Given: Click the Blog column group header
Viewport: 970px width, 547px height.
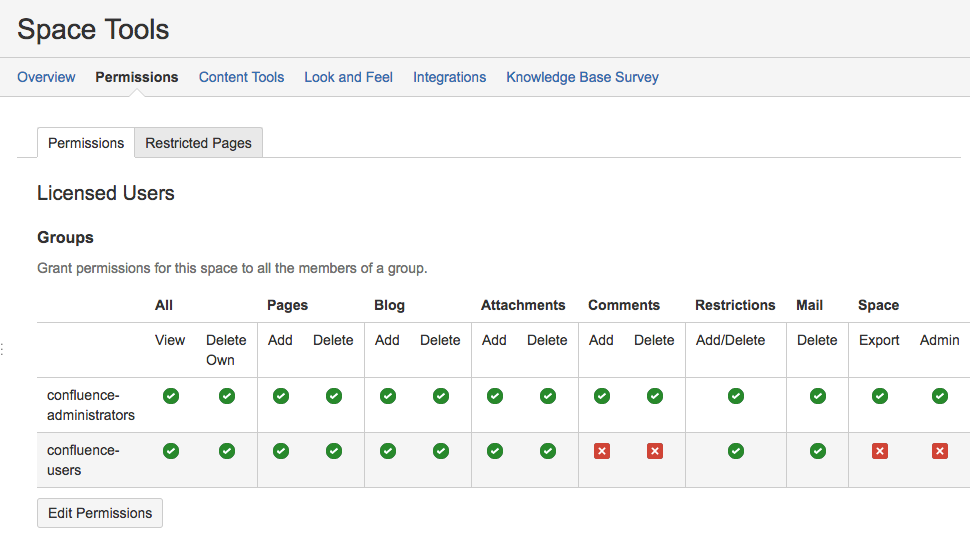Looking at the screenshot, I should (x=389, y=305).
